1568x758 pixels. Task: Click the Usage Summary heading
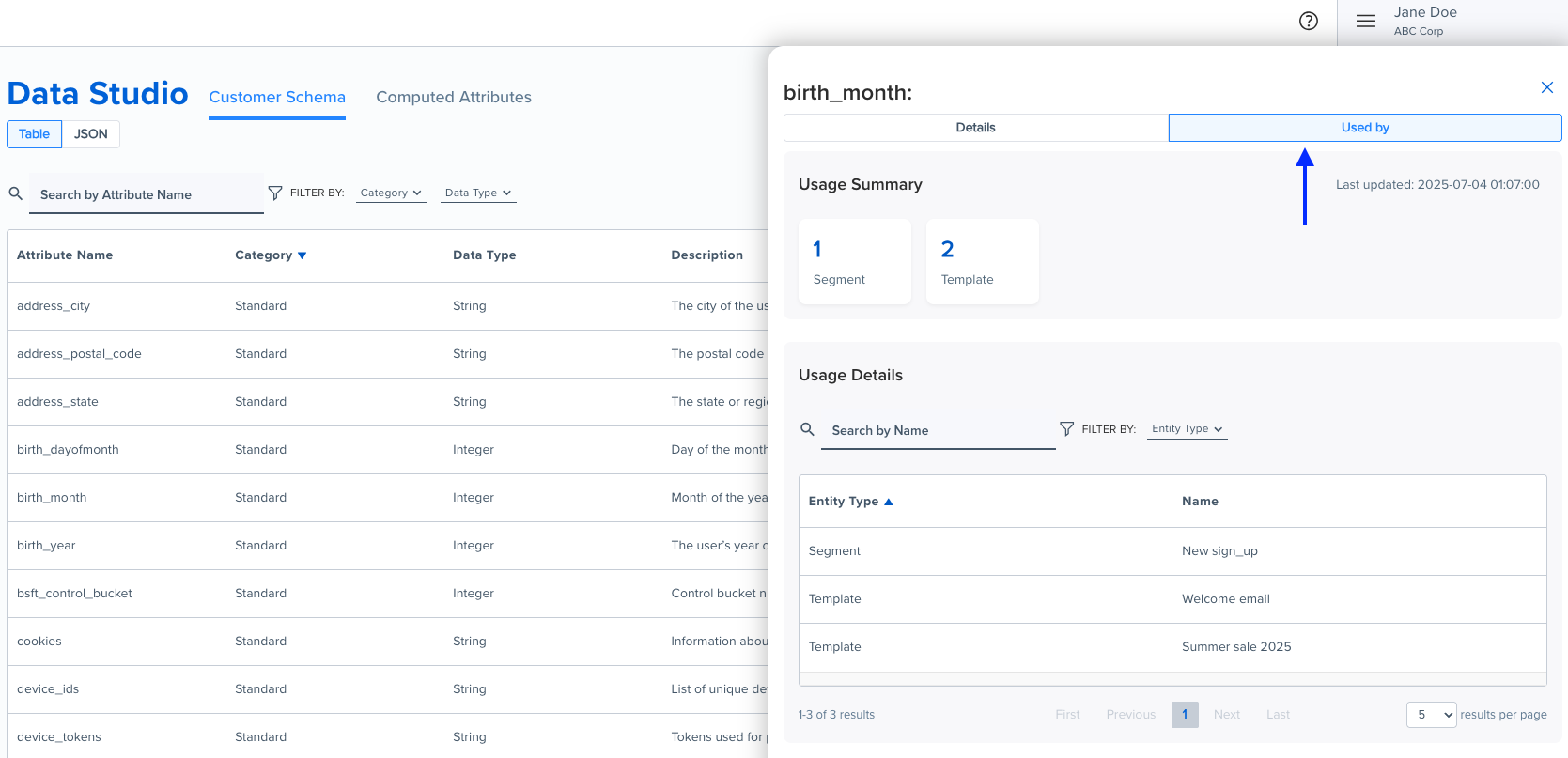[861, 185]
